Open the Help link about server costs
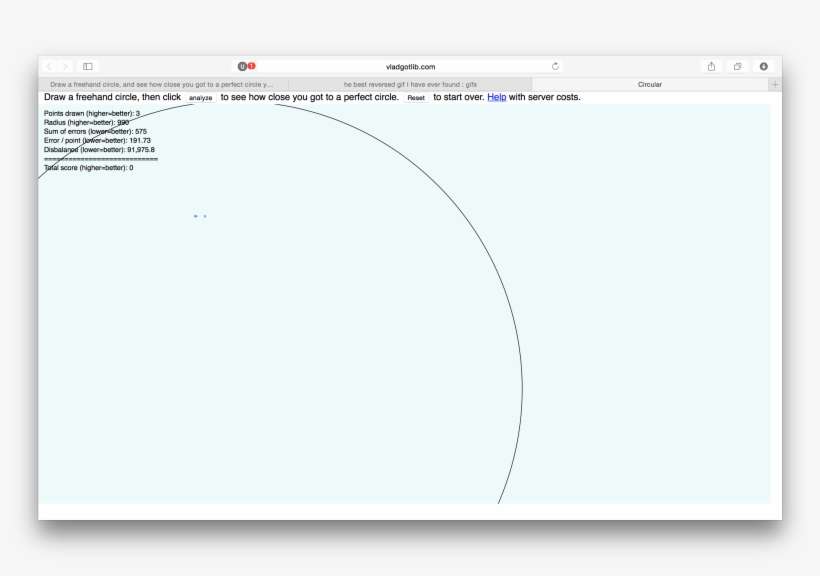The image size is (820, 576). [x=495, y=97]
